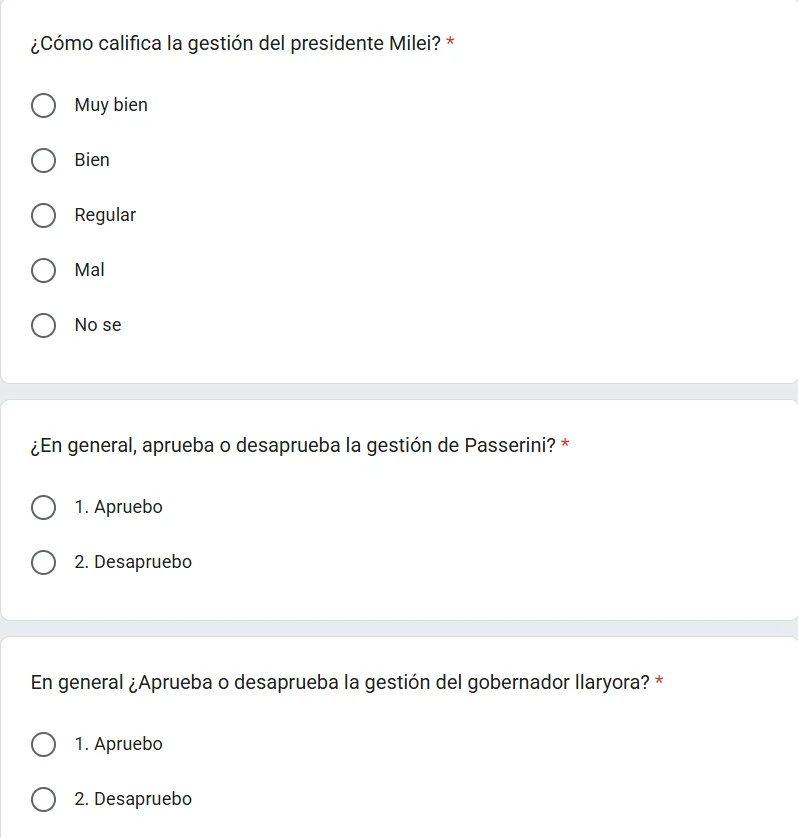The height and width of the screenshot is (838, 798).
Task: Click the 'Mal' option label text
Action: (x=89, y=270)
